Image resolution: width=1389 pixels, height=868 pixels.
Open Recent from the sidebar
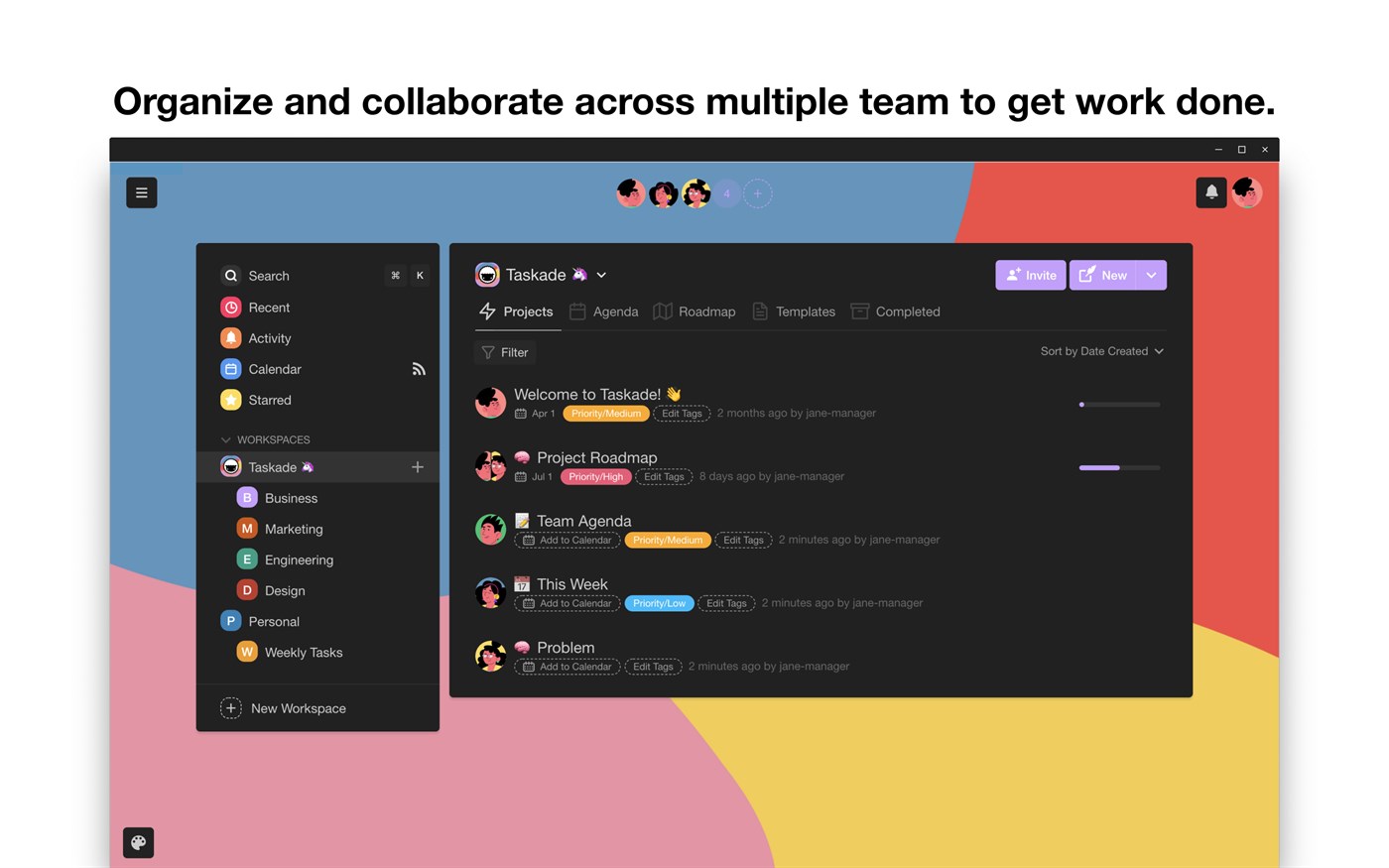pos(269,308)
